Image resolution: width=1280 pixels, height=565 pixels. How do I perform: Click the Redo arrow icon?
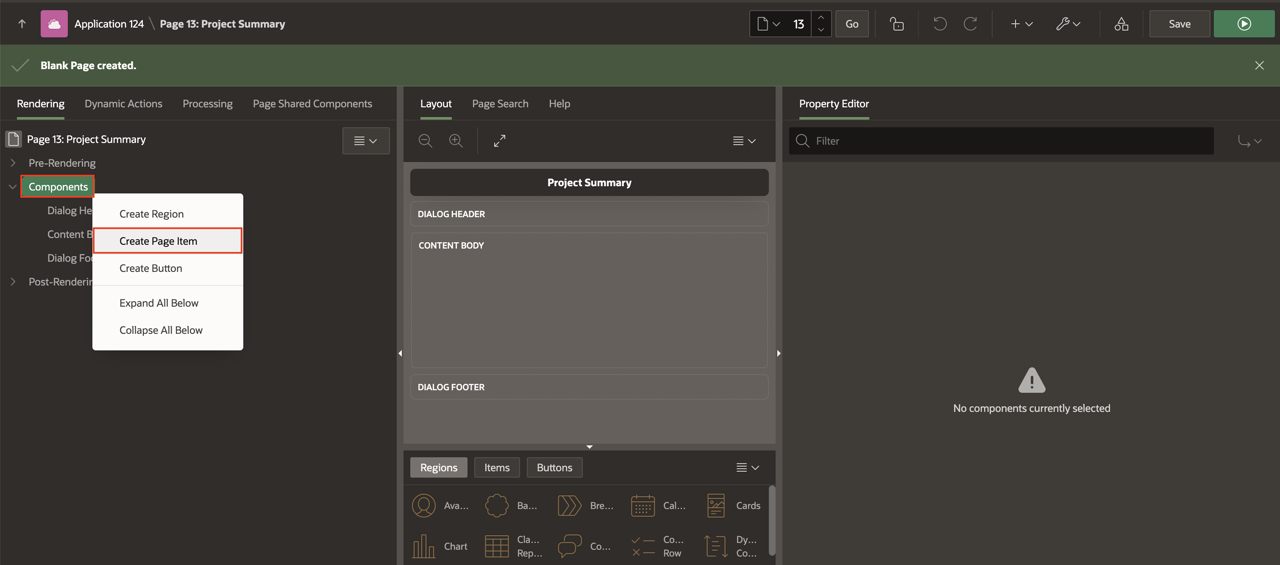(x=970, y=24)
